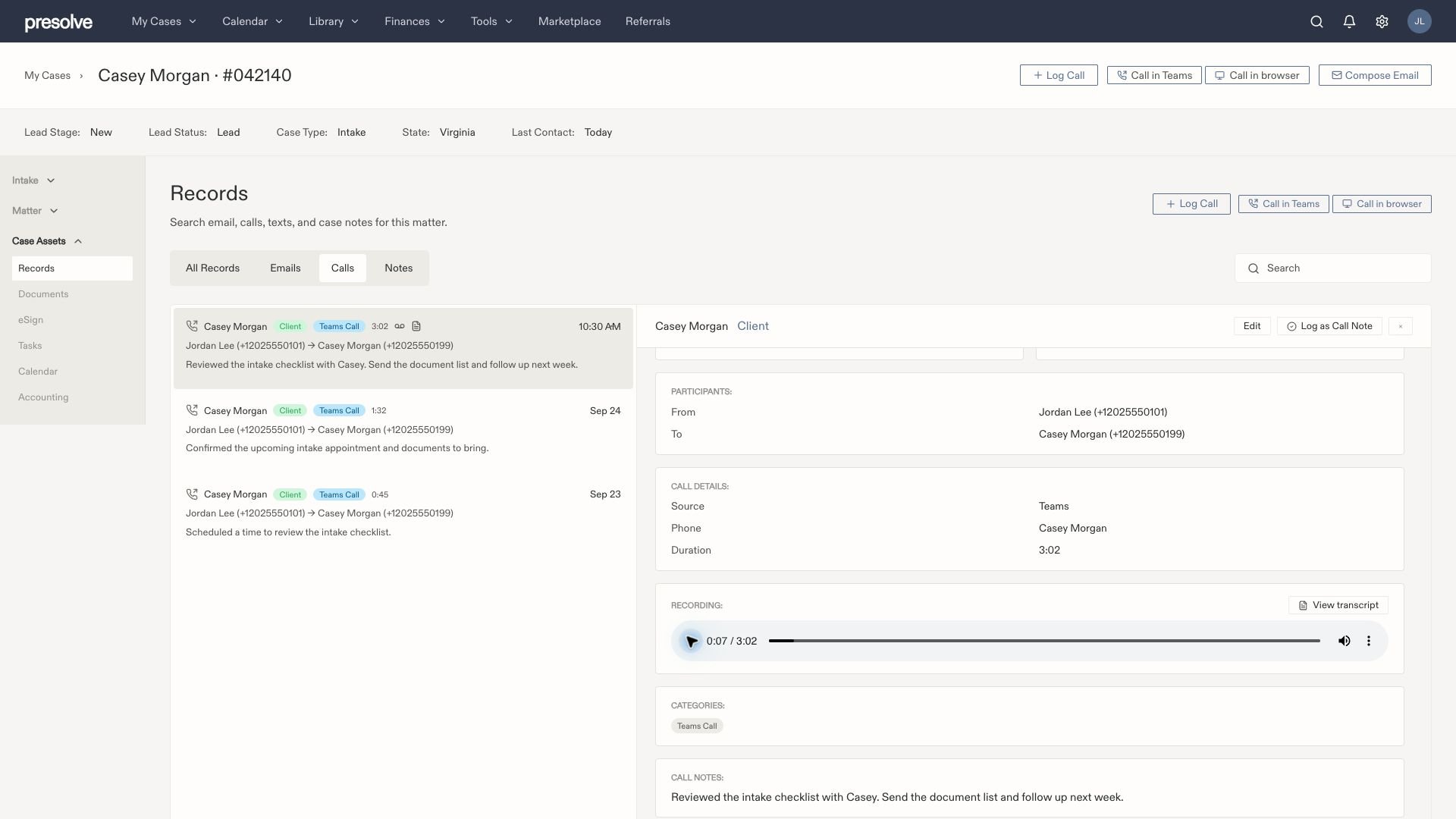Expand the Library dropdown
This screenshot has width=1456, height=819.
click(334, 21)
